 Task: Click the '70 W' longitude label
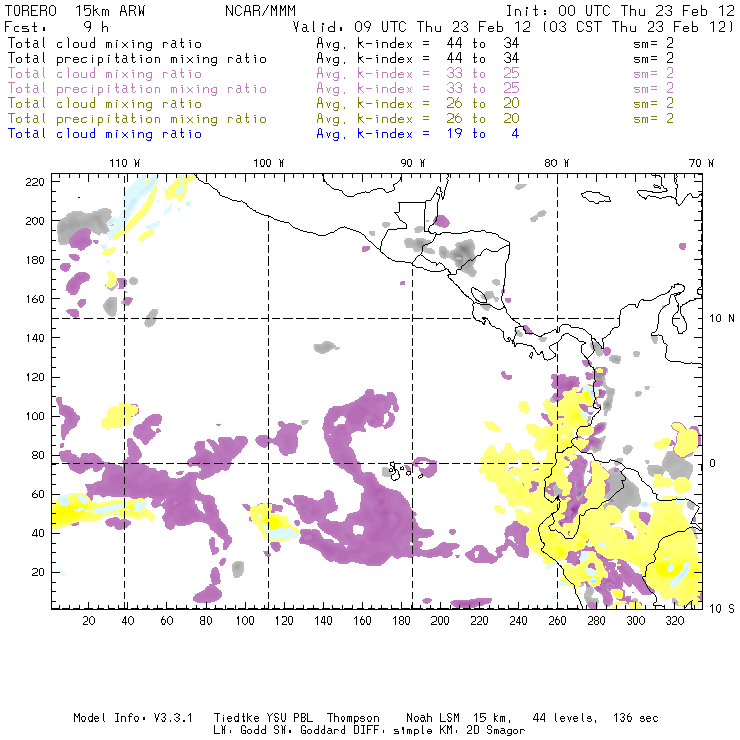[701, 163]
